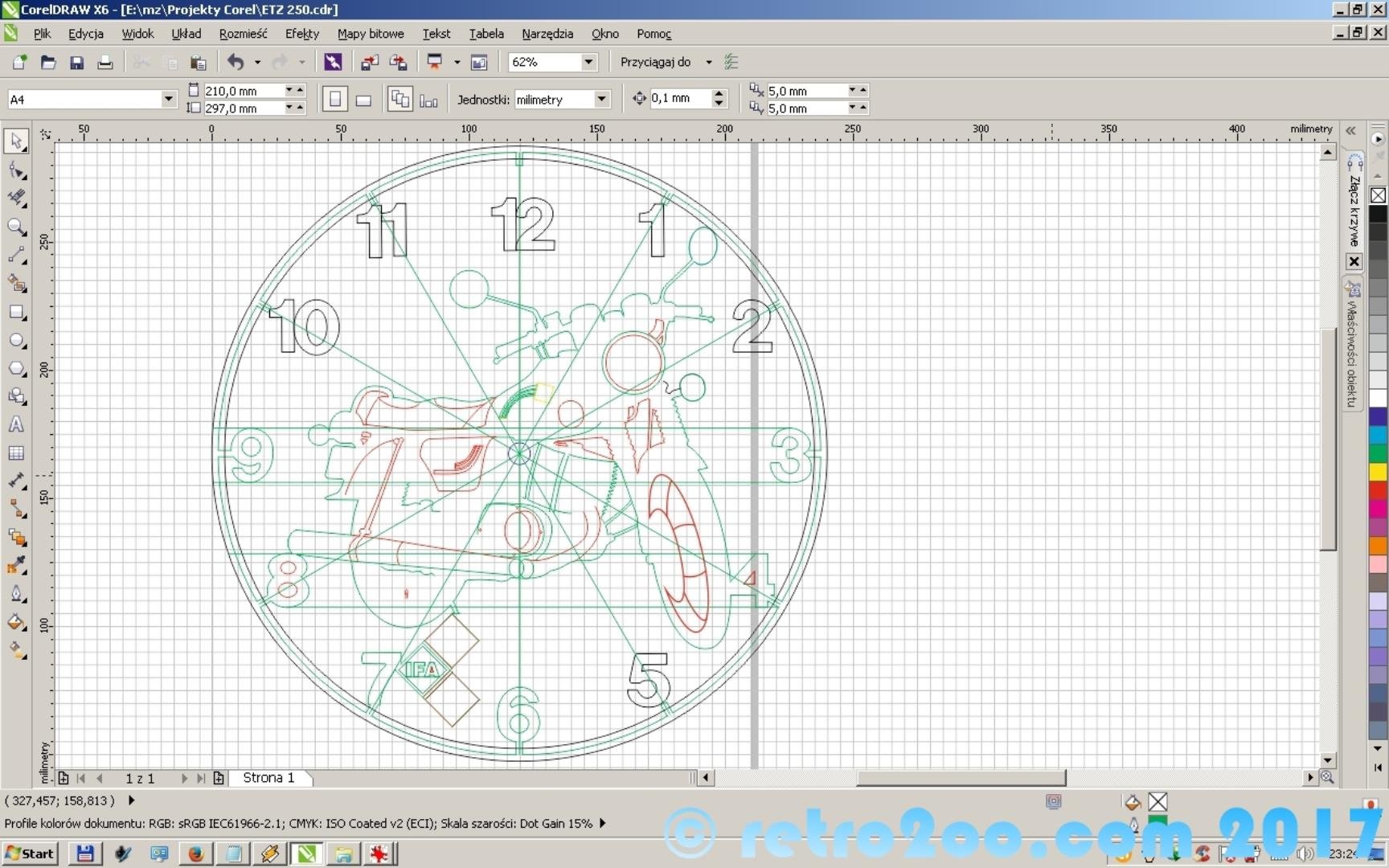Select the Table tool
Screen dimensions: 1389x868
(x=16, y=453)
